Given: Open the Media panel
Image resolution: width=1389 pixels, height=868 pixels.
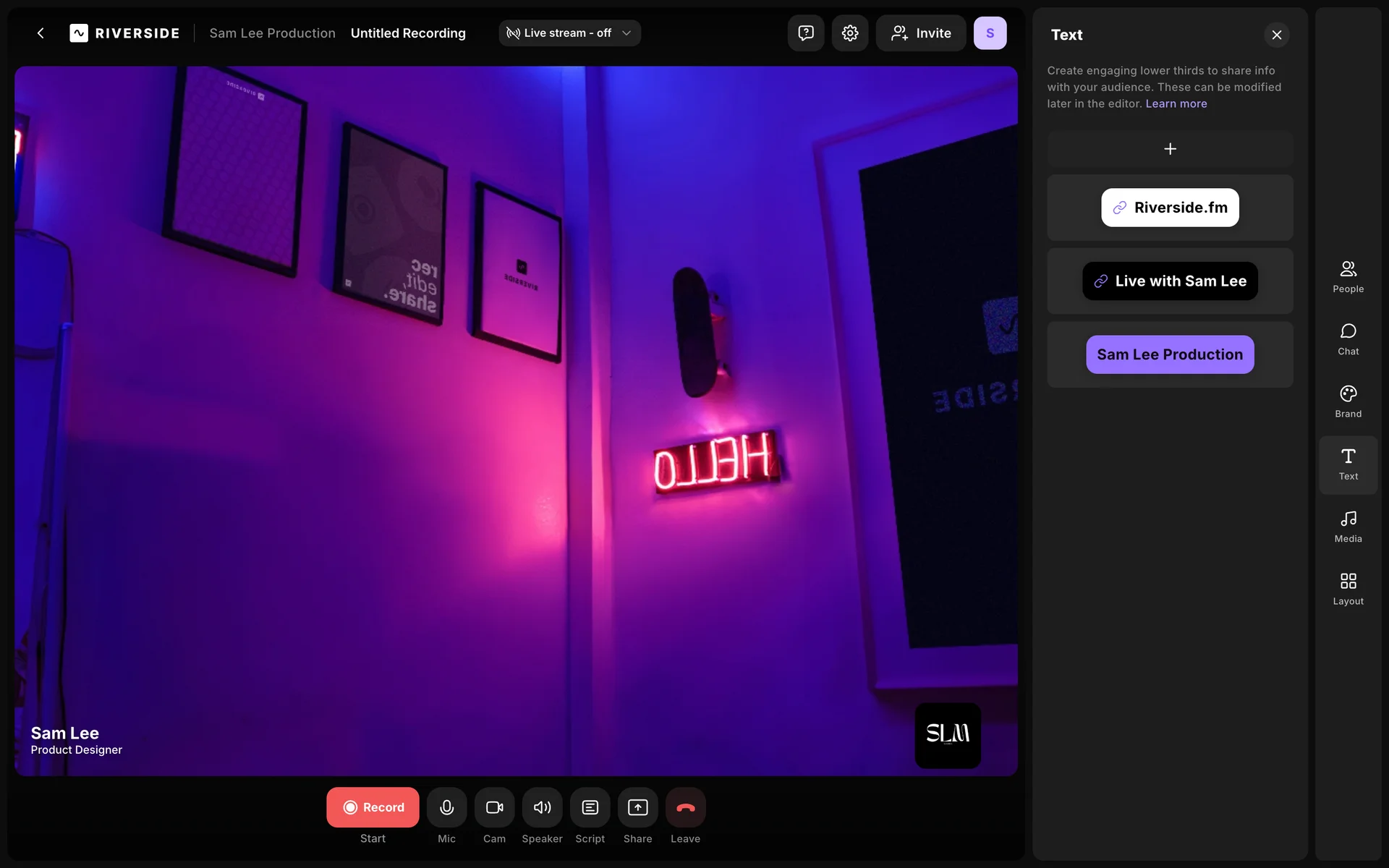Looking at the screenshot, I should [x=1348, y=527].
